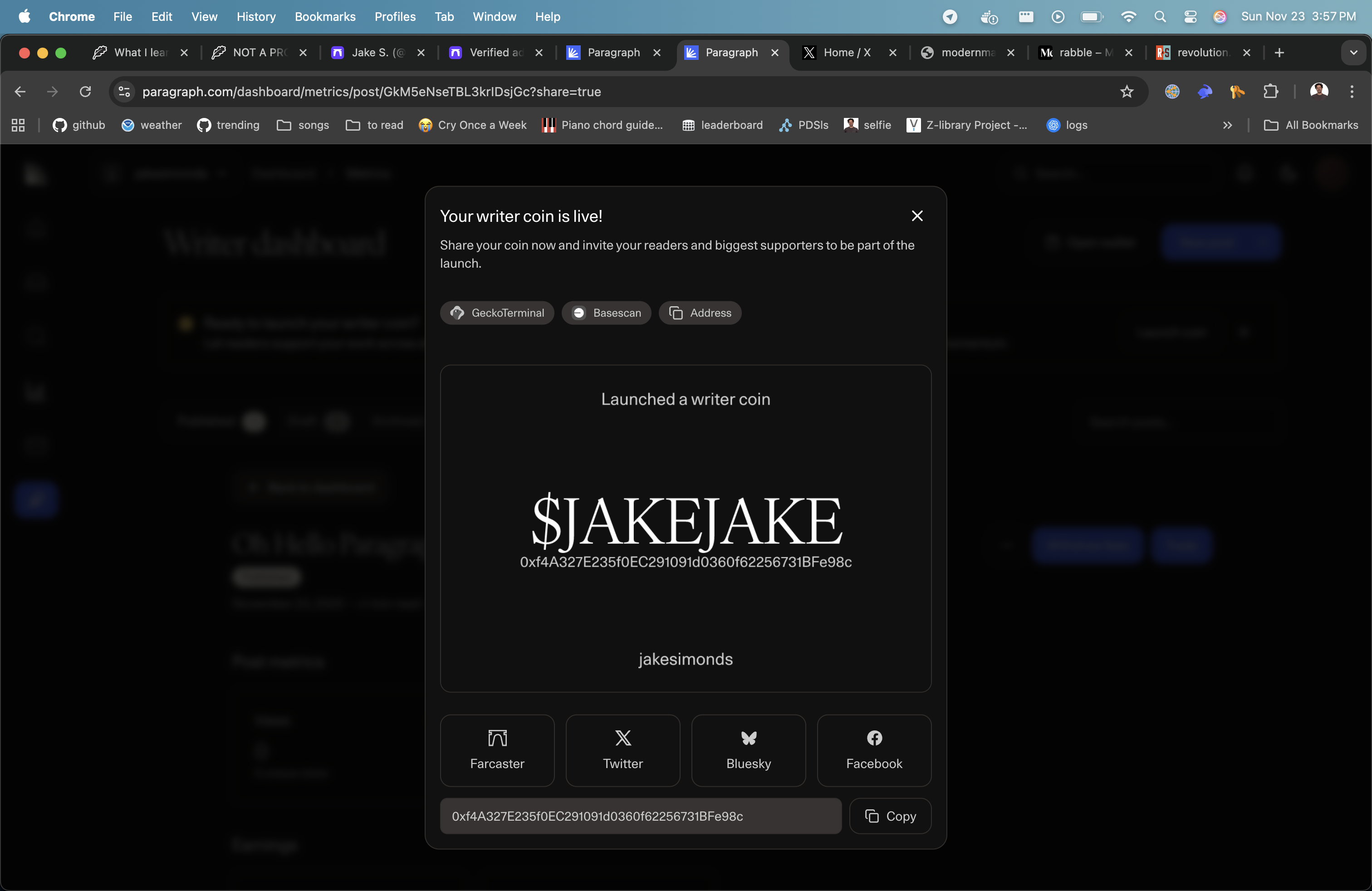Share coin on Facebook

pos(874,750)
